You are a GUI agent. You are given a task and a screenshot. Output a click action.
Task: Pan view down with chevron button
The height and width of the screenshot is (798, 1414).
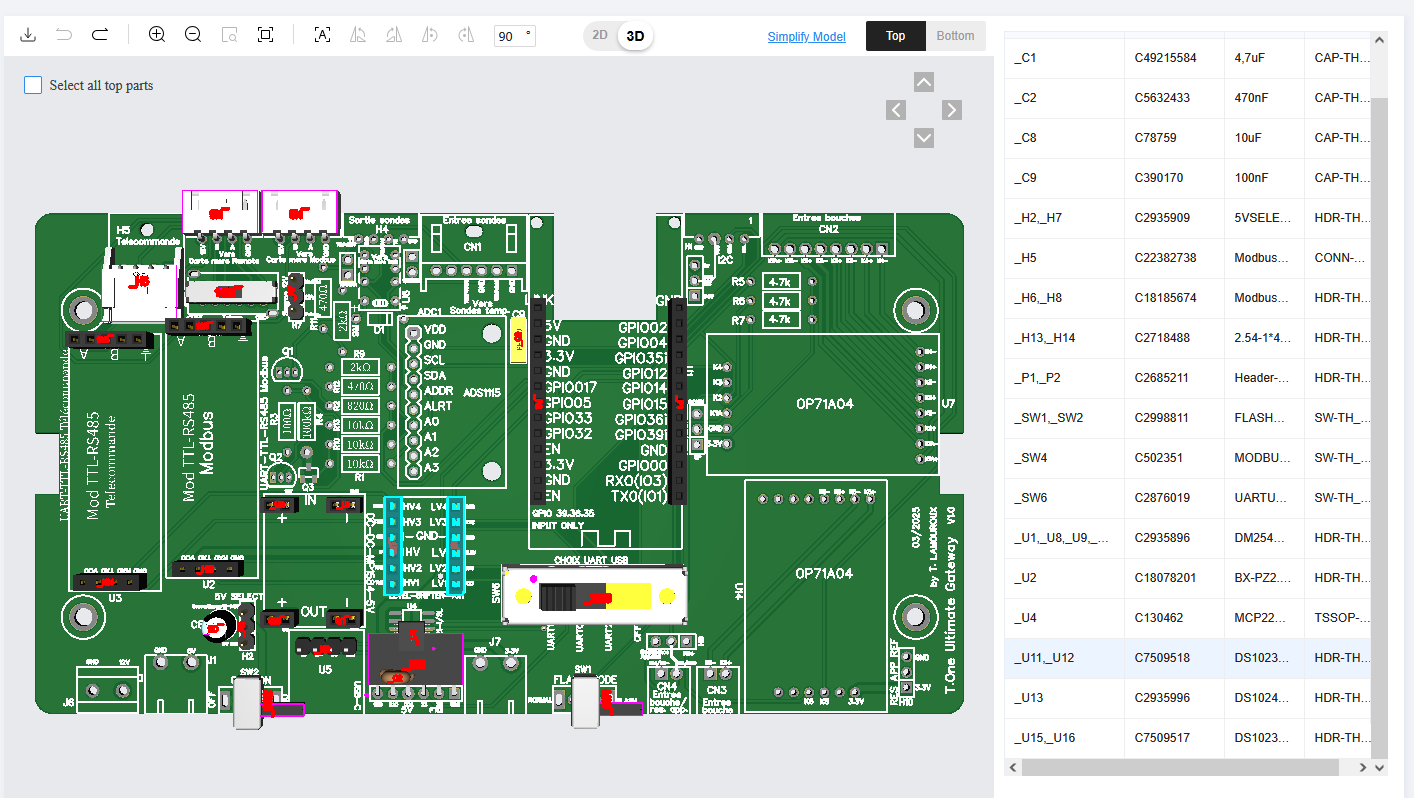(924, 138)
